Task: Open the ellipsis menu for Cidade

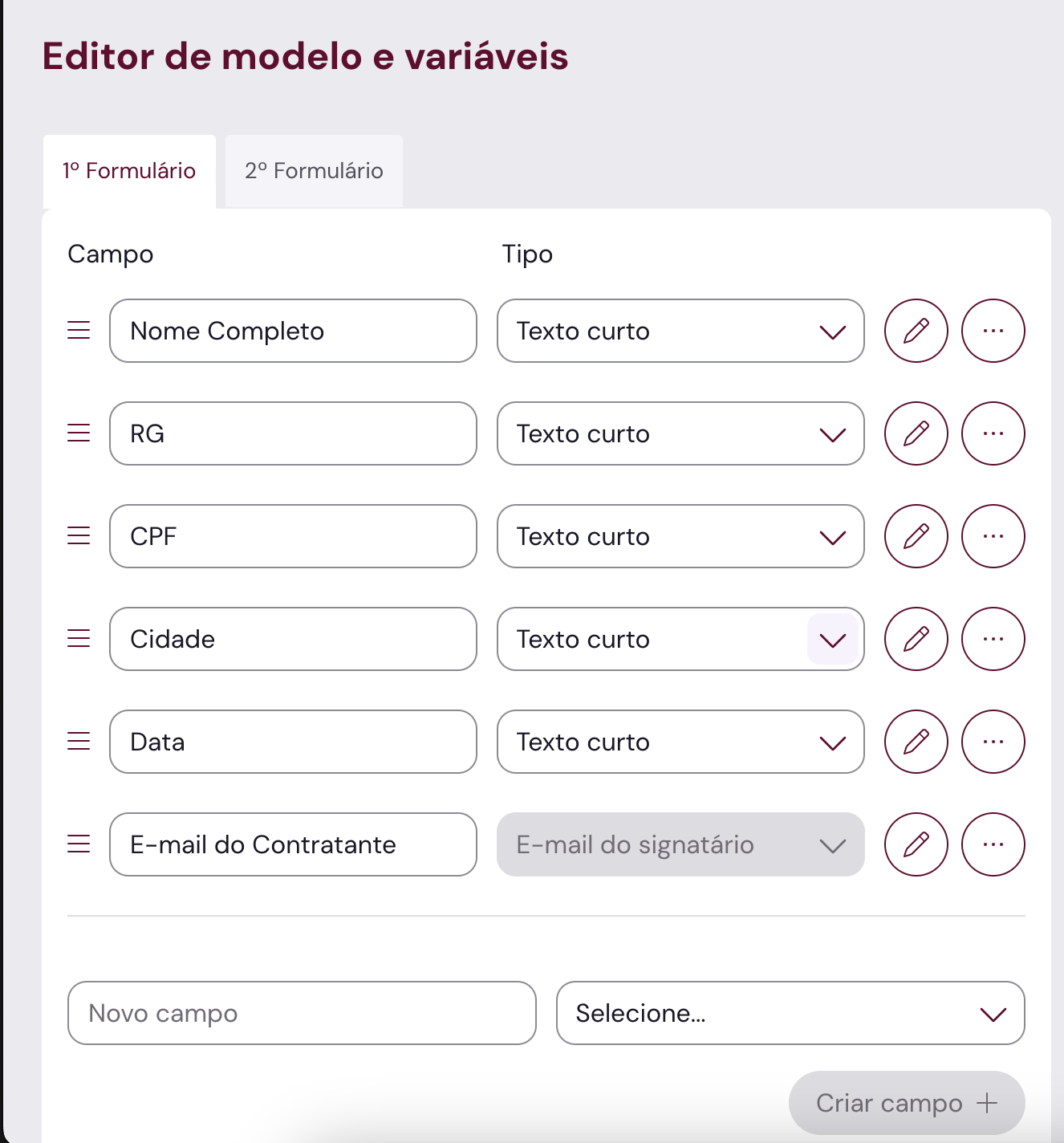Action: point(993,639)
